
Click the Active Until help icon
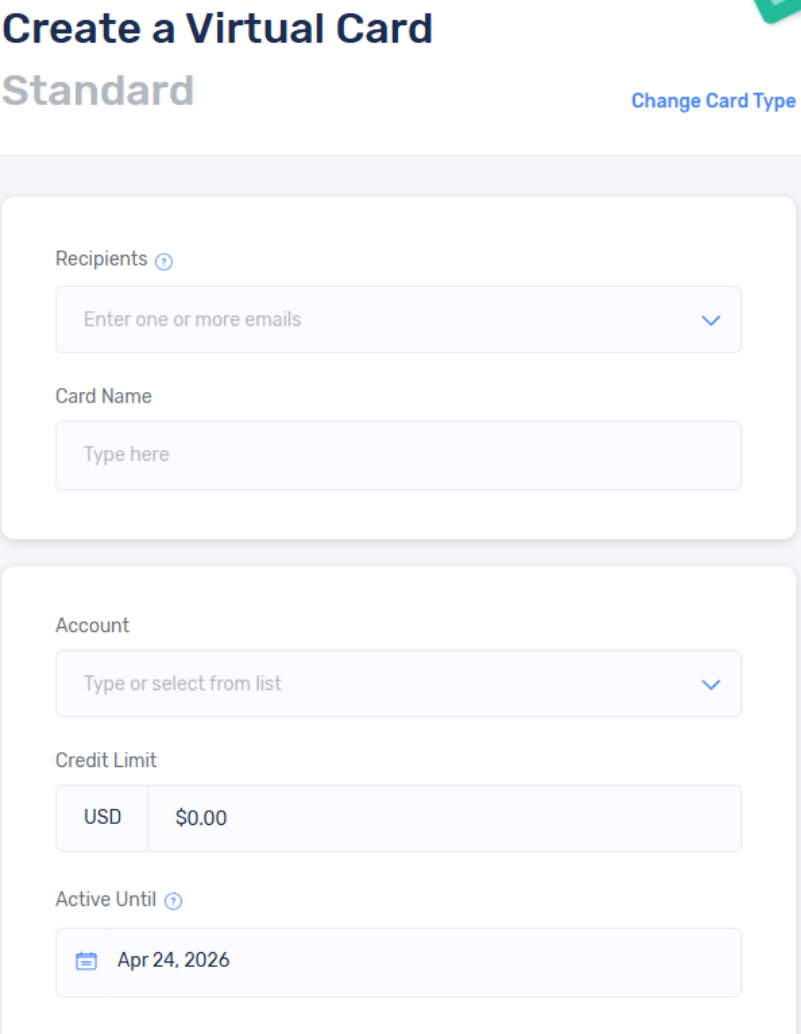(x=173, y=901)
